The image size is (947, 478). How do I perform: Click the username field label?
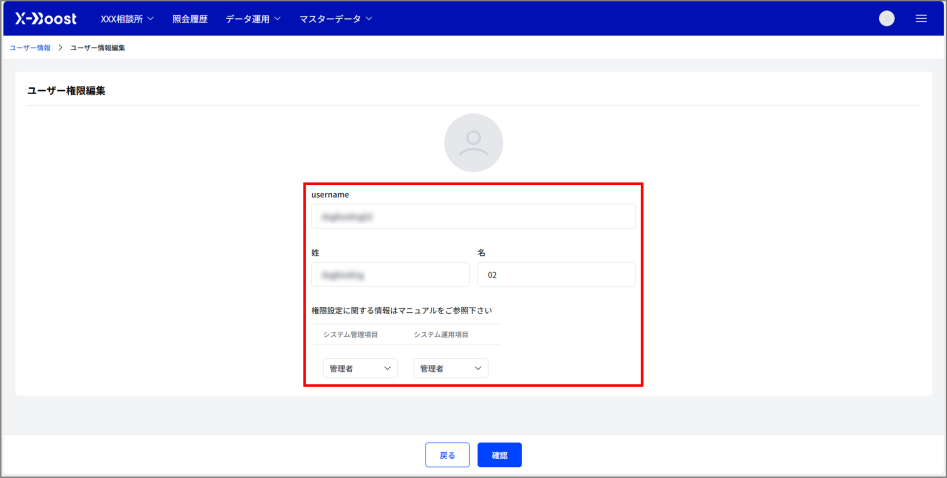330,195
